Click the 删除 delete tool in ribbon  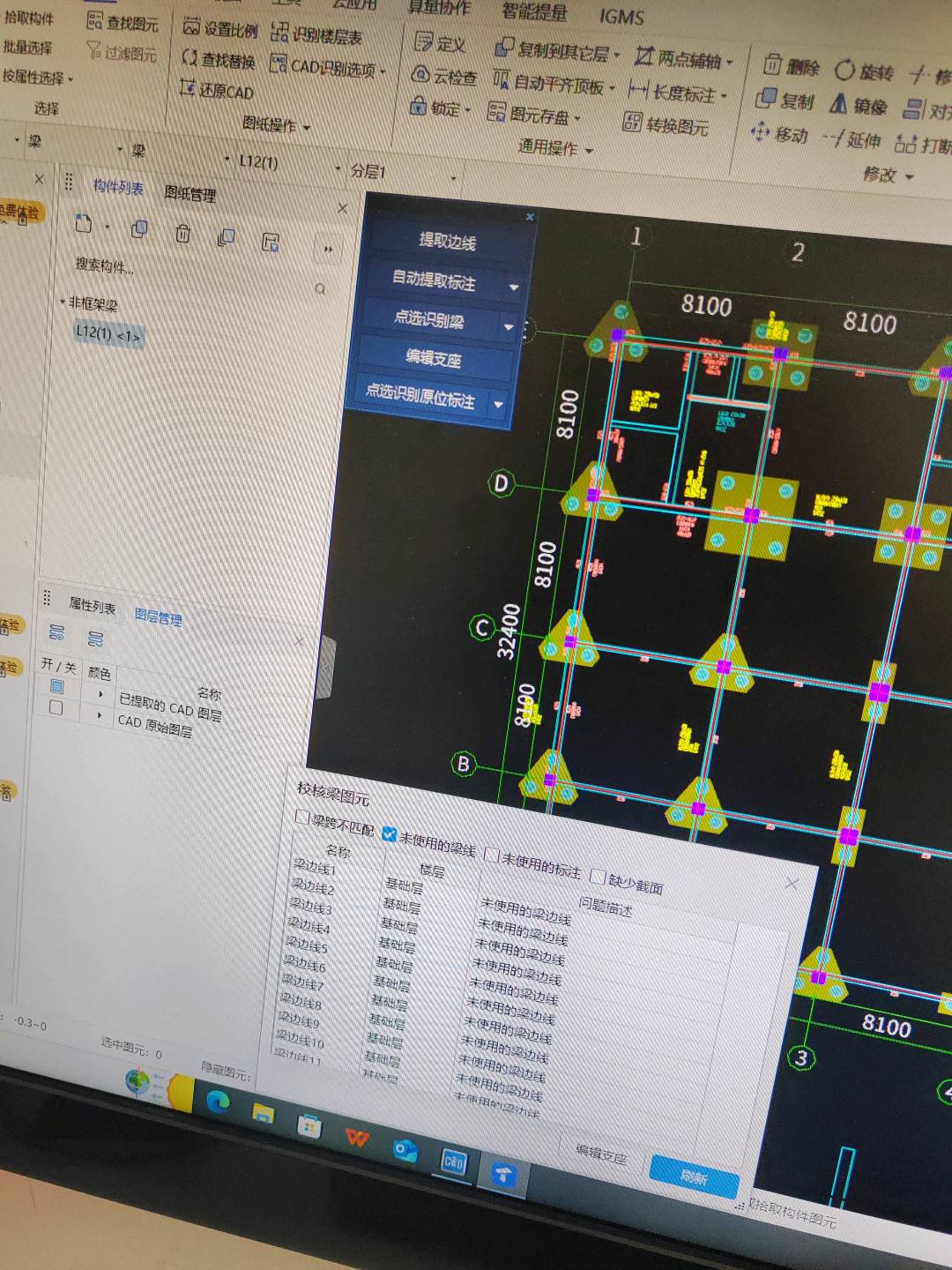(792, 66)
